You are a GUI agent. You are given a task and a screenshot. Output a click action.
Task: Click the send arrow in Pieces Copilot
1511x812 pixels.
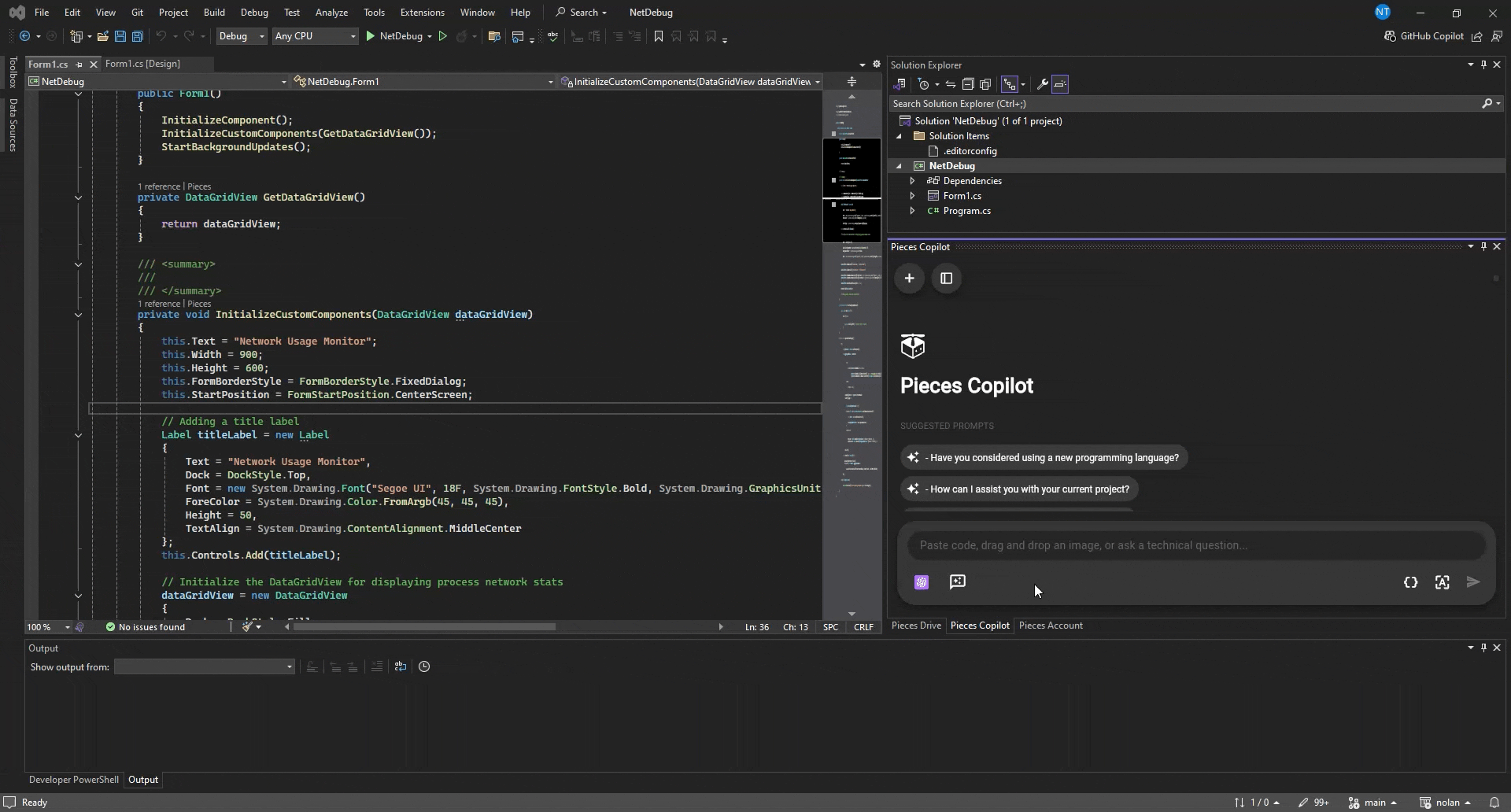(1473, 582)
